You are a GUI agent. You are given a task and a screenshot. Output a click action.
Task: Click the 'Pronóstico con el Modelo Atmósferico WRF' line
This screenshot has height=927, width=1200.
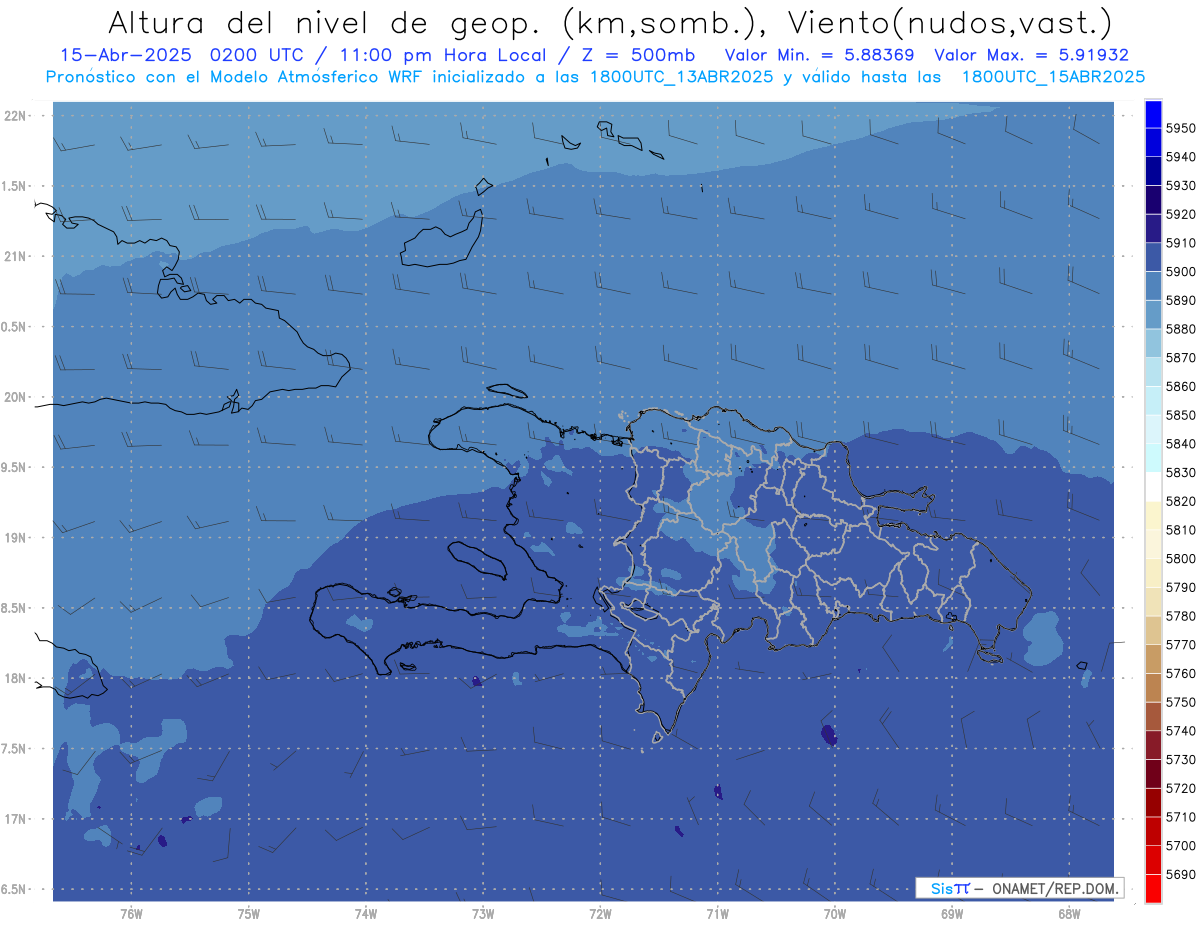[595, 77]
